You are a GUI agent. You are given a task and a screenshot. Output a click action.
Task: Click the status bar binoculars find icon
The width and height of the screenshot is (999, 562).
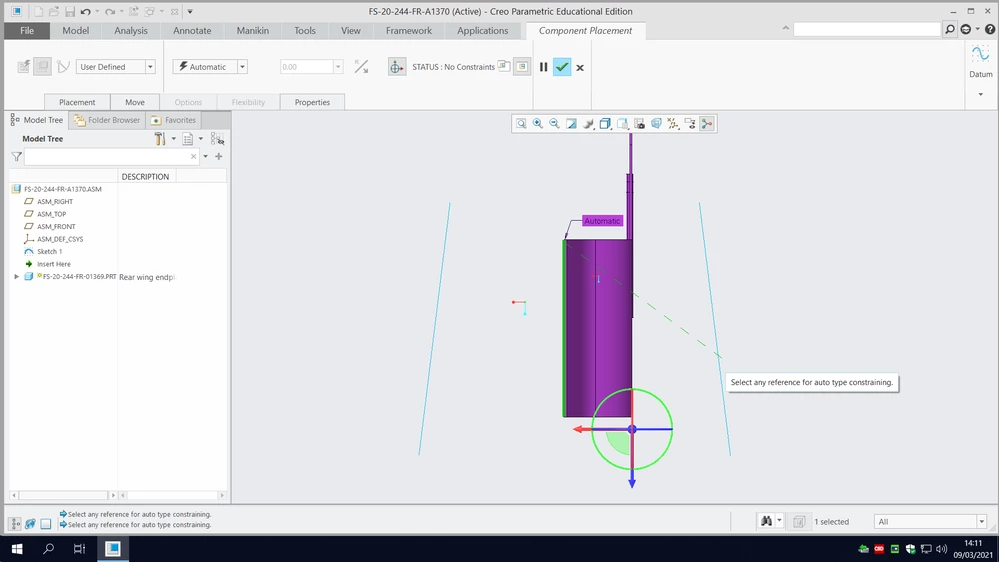tap(766, 521)
